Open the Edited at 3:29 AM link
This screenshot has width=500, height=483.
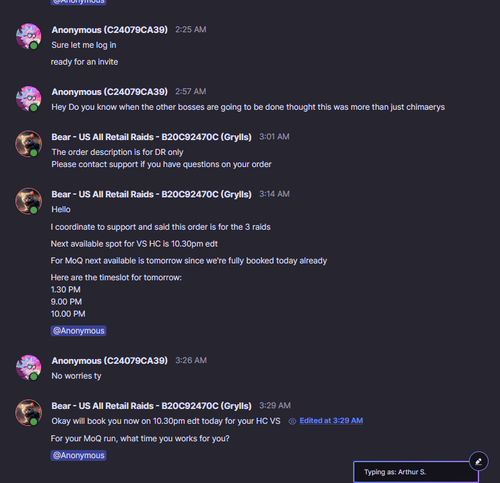[x=331, y=421]
